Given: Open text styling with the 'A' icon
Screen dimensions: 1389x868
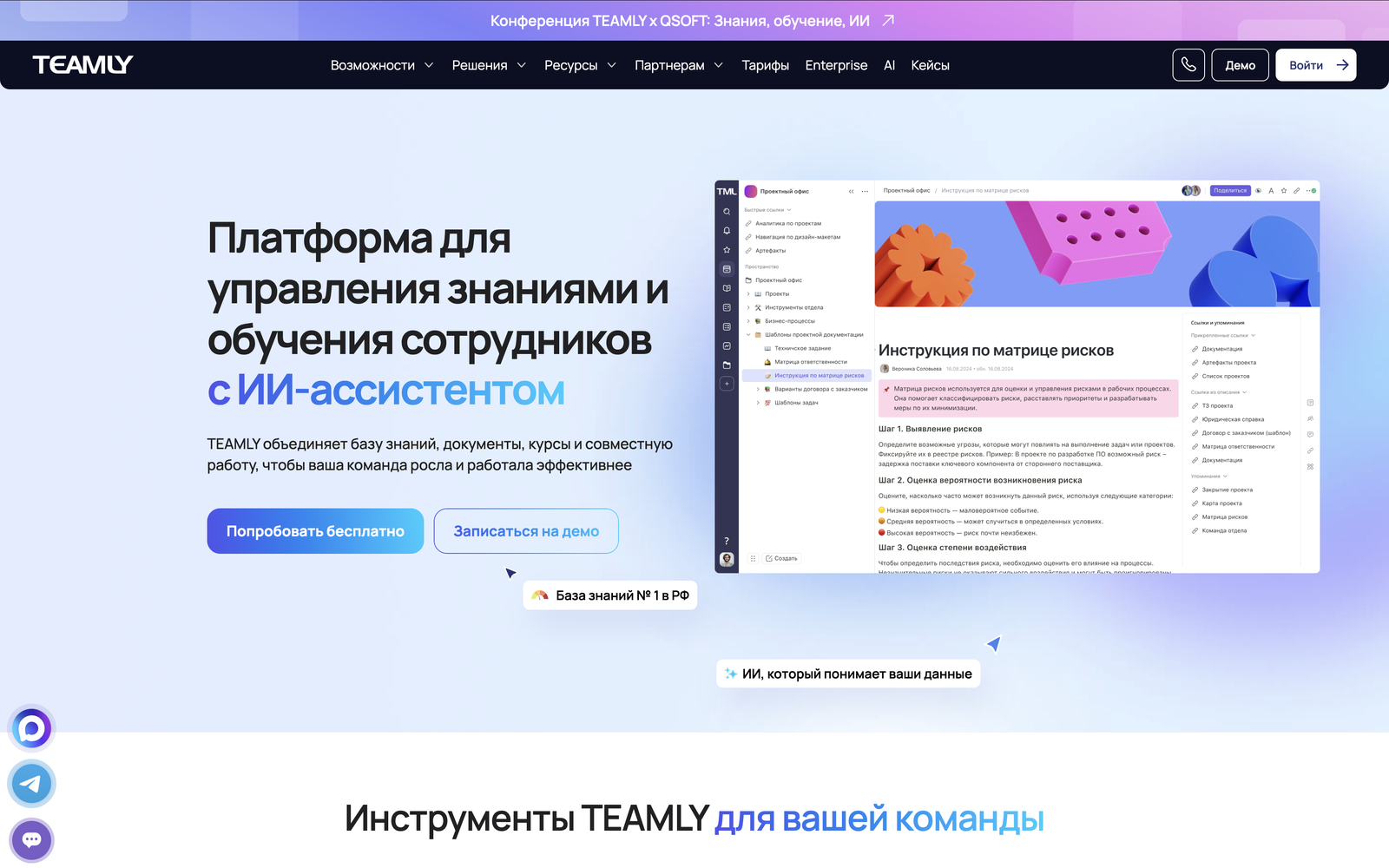Looking at the screenshot, I should click(x=1271, y=191).
